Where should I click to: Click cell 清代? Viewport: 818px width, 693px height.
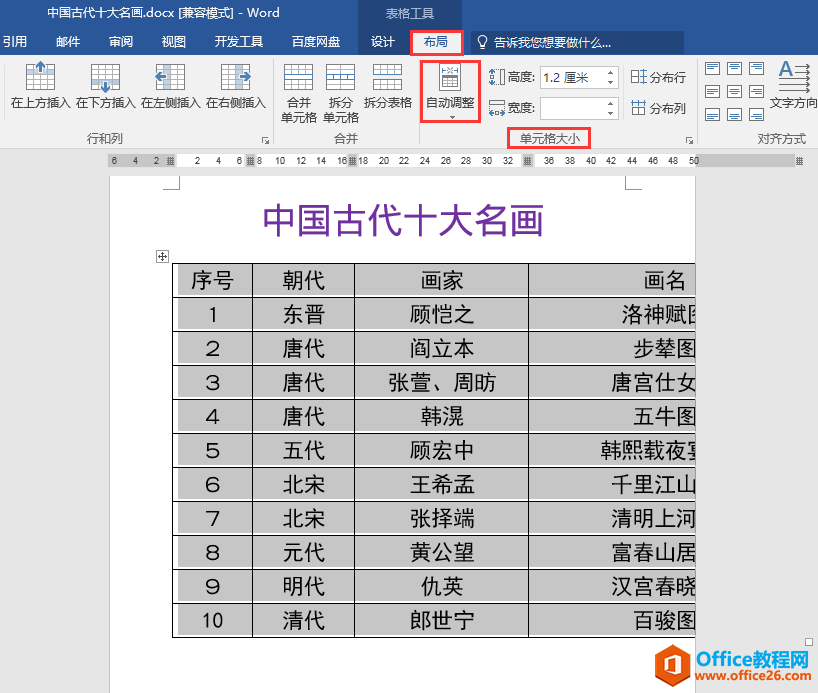304,620
